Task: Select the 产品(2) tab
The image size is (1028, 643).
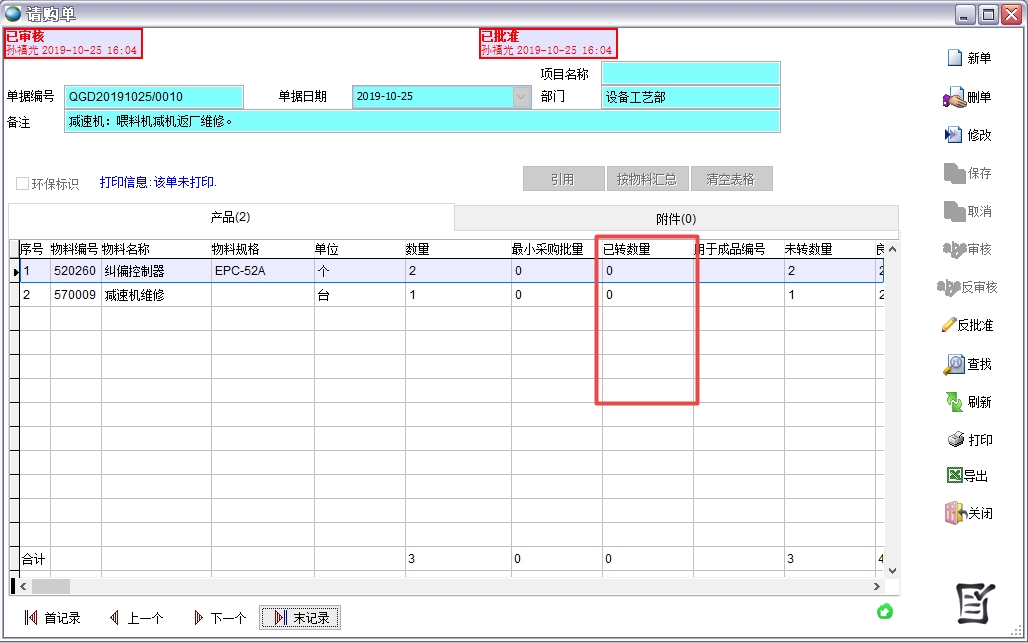Action: point(230,217)
